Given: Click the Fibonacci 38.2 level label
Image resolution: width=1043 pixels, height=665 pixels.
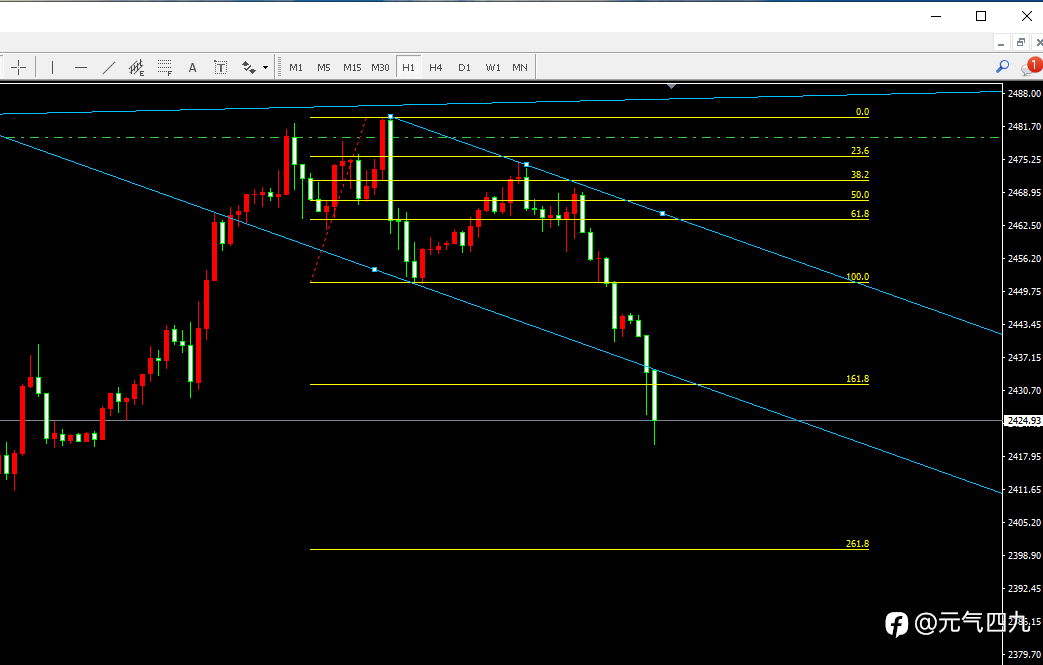Looking at the screenshot, I should [x=859, y=175].
